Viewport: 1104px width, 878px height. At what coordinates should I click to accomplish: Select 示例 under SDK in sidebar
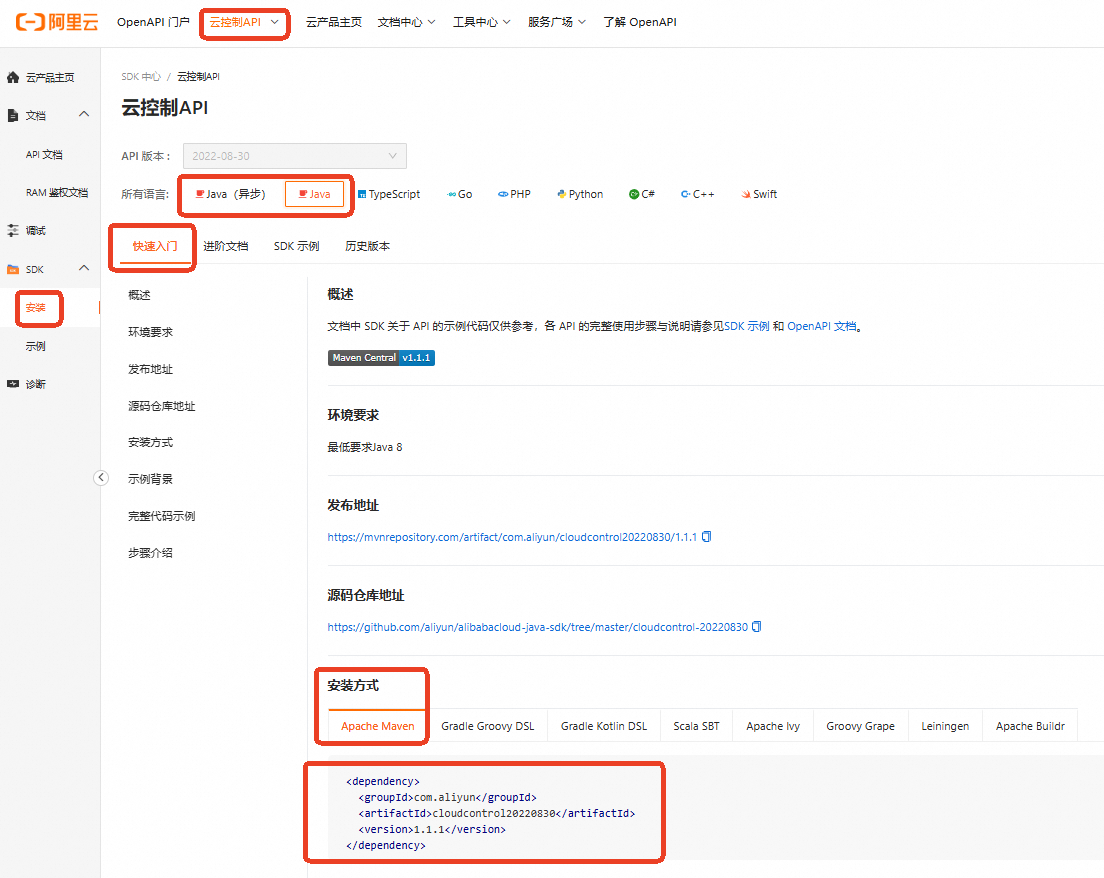(x=35, y=346)
